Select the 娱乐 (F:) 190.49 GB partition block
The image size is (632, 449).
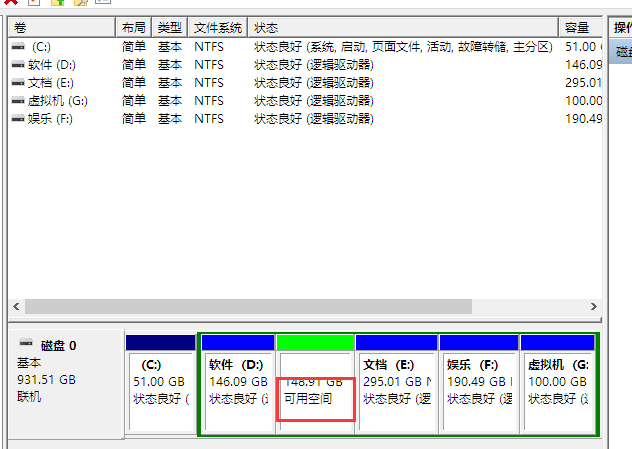[479, 384]
